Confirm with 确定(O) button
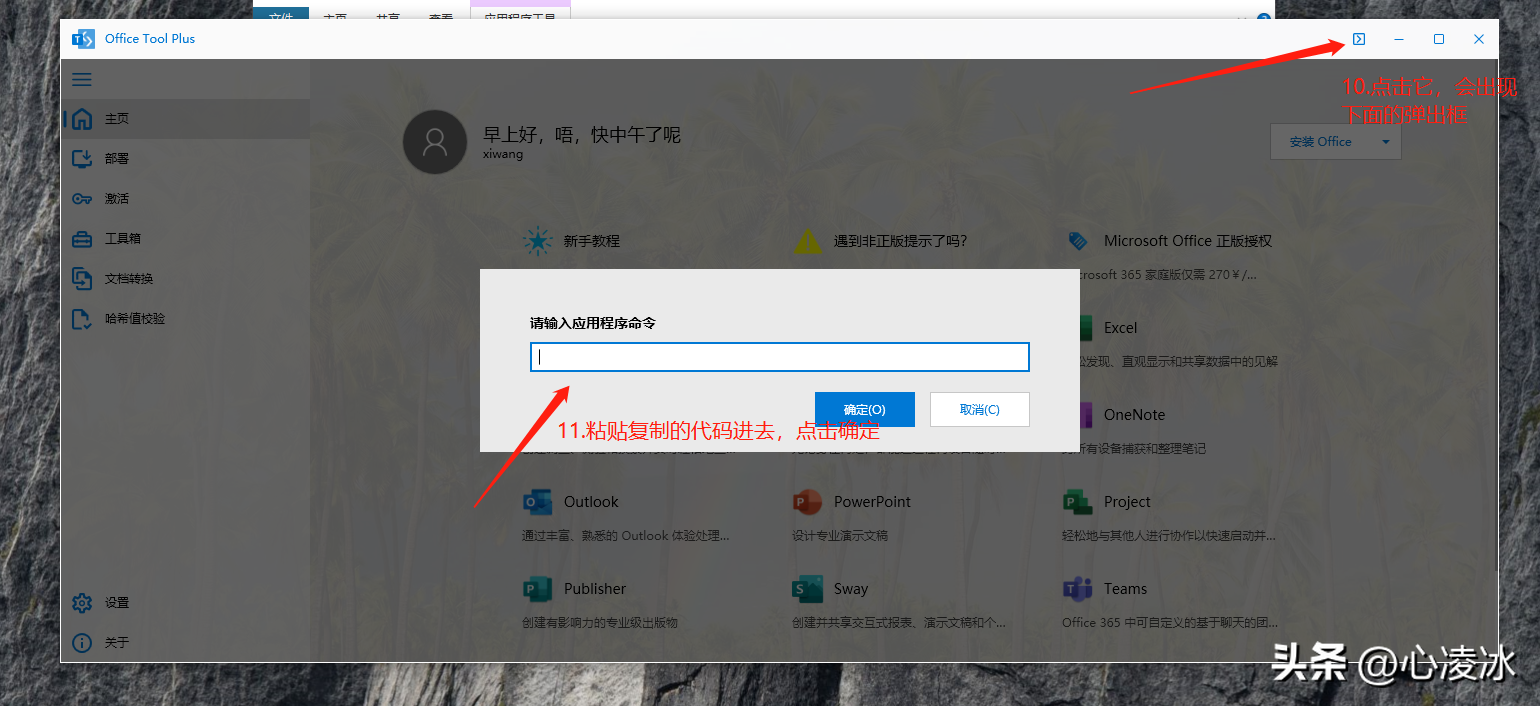Screen dimensions: 1540x706 (865, 410)
